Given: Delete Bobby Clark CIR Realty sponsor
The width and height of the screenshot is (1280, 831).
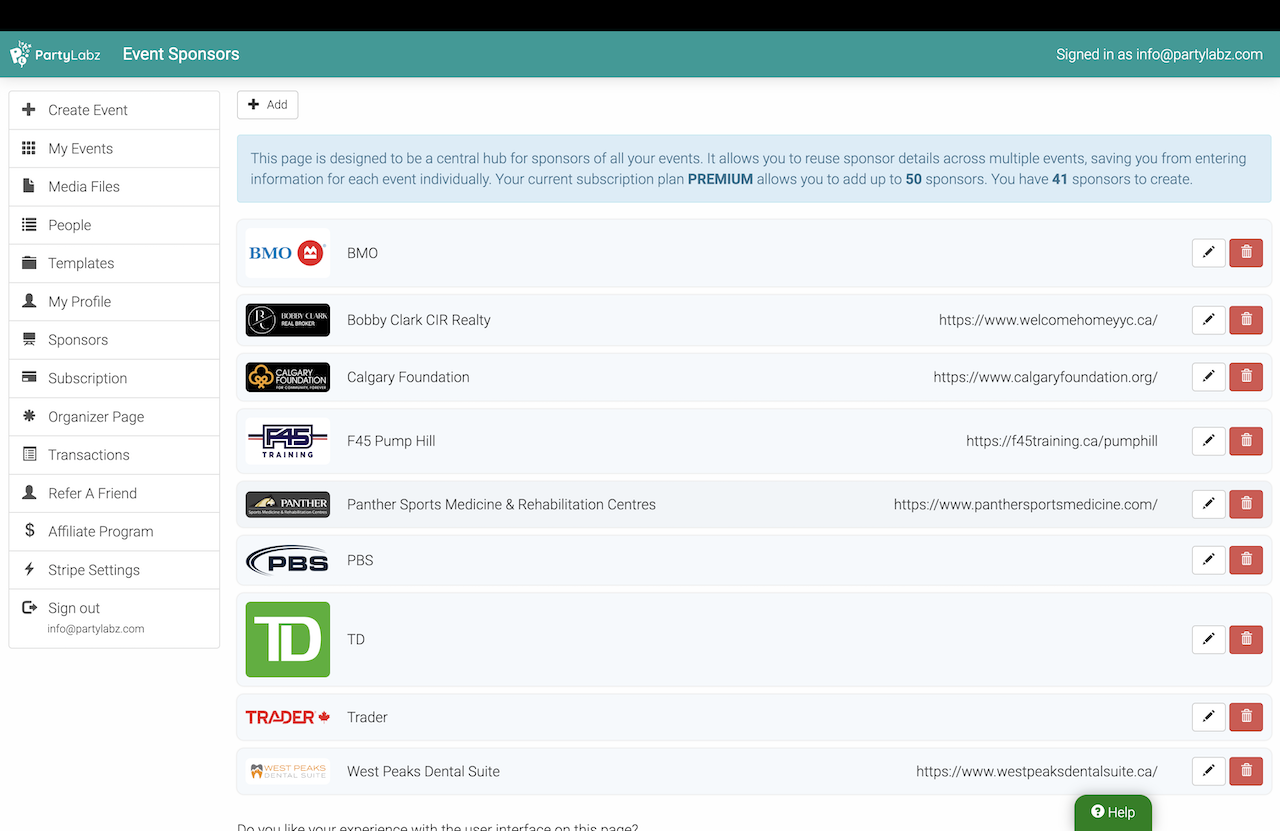Looking at the screenshot, I should 1246,320.
